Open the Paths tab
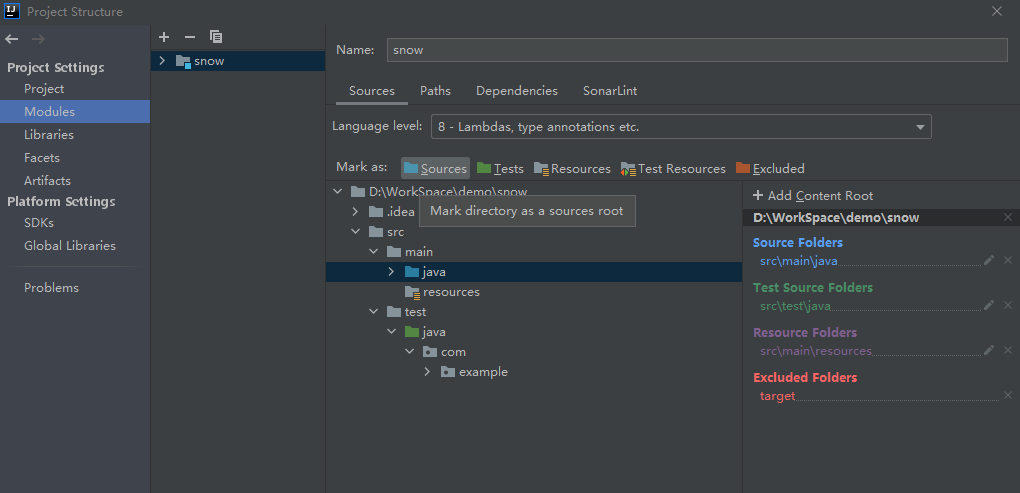This screenshot has width=1020, height=493. 435,91
